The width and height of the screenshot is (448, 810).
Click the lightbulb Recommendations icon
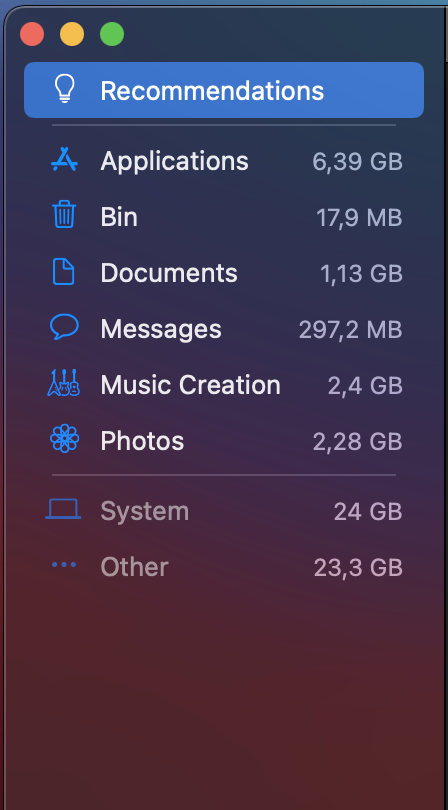coord(65,89)
